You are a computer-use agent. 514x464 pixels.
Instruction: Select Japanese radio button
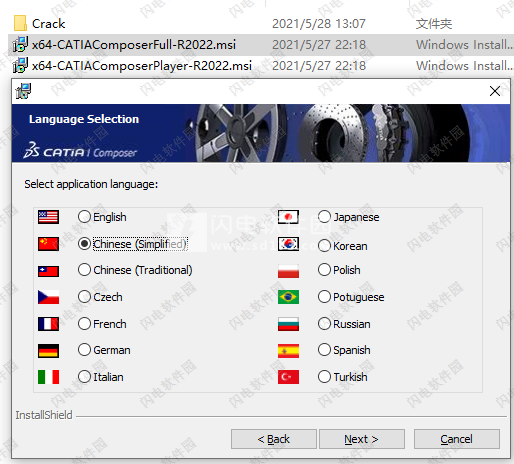pos(324,217)
